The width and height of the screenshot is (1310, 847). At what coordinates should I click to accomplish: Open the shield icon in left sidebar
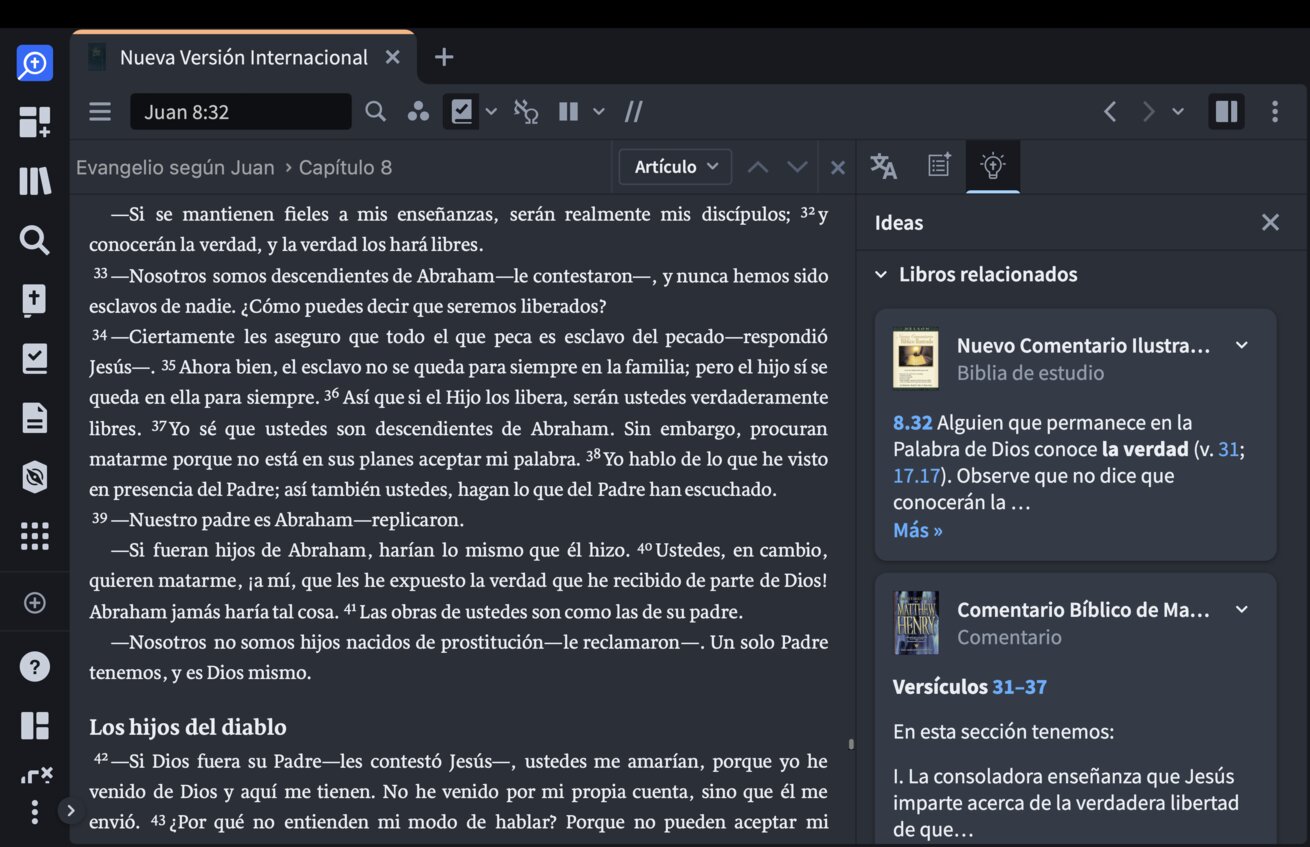(x=34, y=477)
